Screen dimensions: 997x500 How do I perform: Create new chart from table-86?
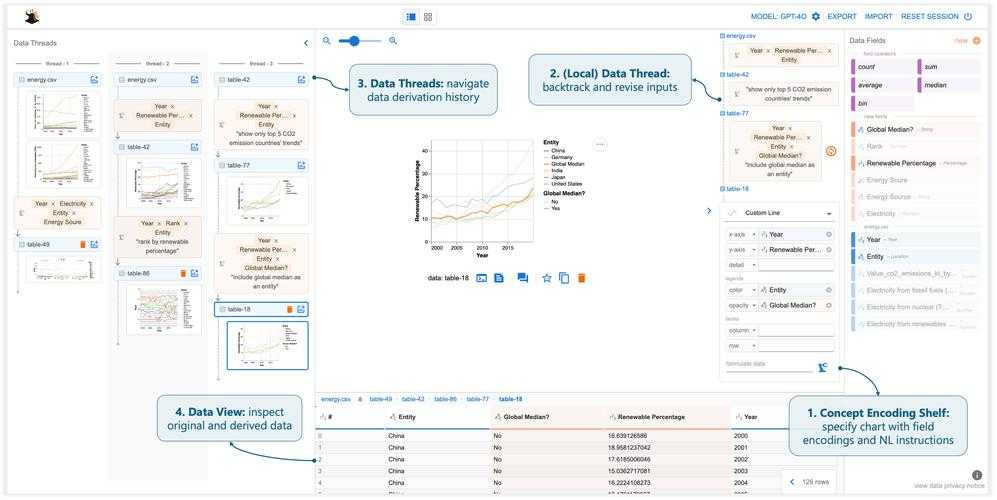pos(195,273)
